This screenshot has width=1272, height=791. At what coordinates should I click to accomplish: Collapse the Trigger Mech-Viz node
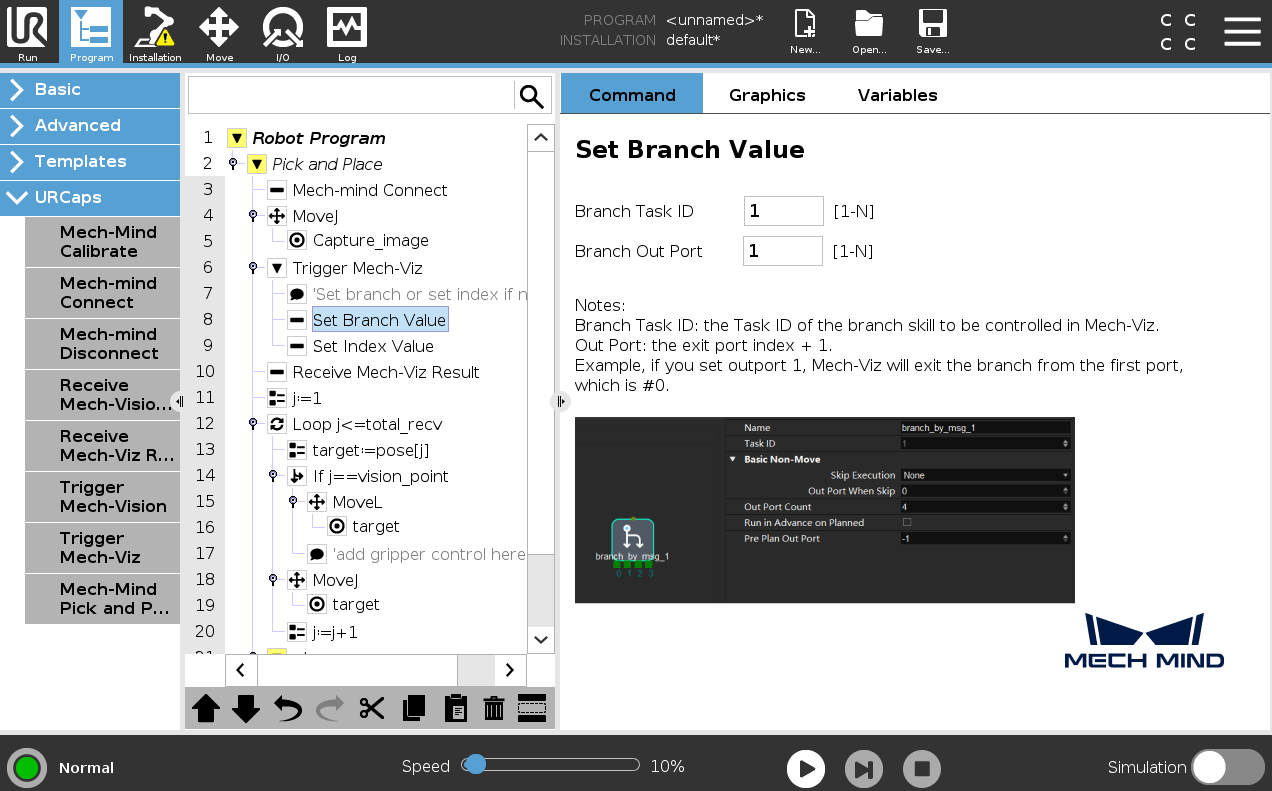pyautogui.click(x=277, y=268)
